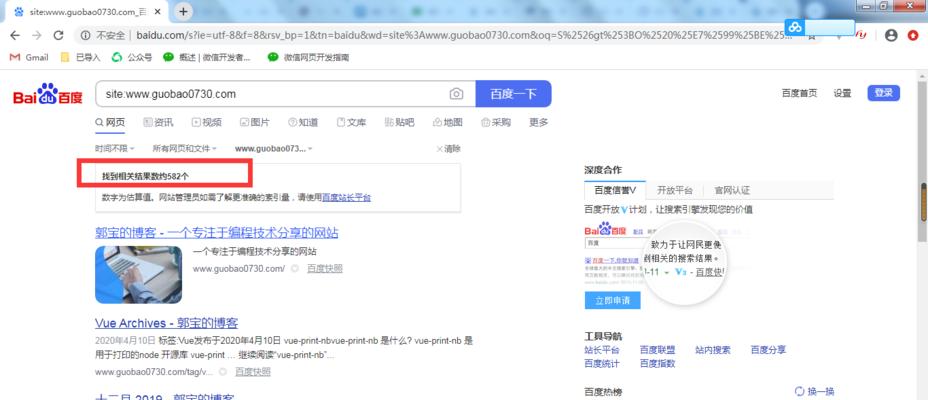The image size is (928, 400).
Task: Click the laptop thumbnail in first result
Action: point(138,275)
